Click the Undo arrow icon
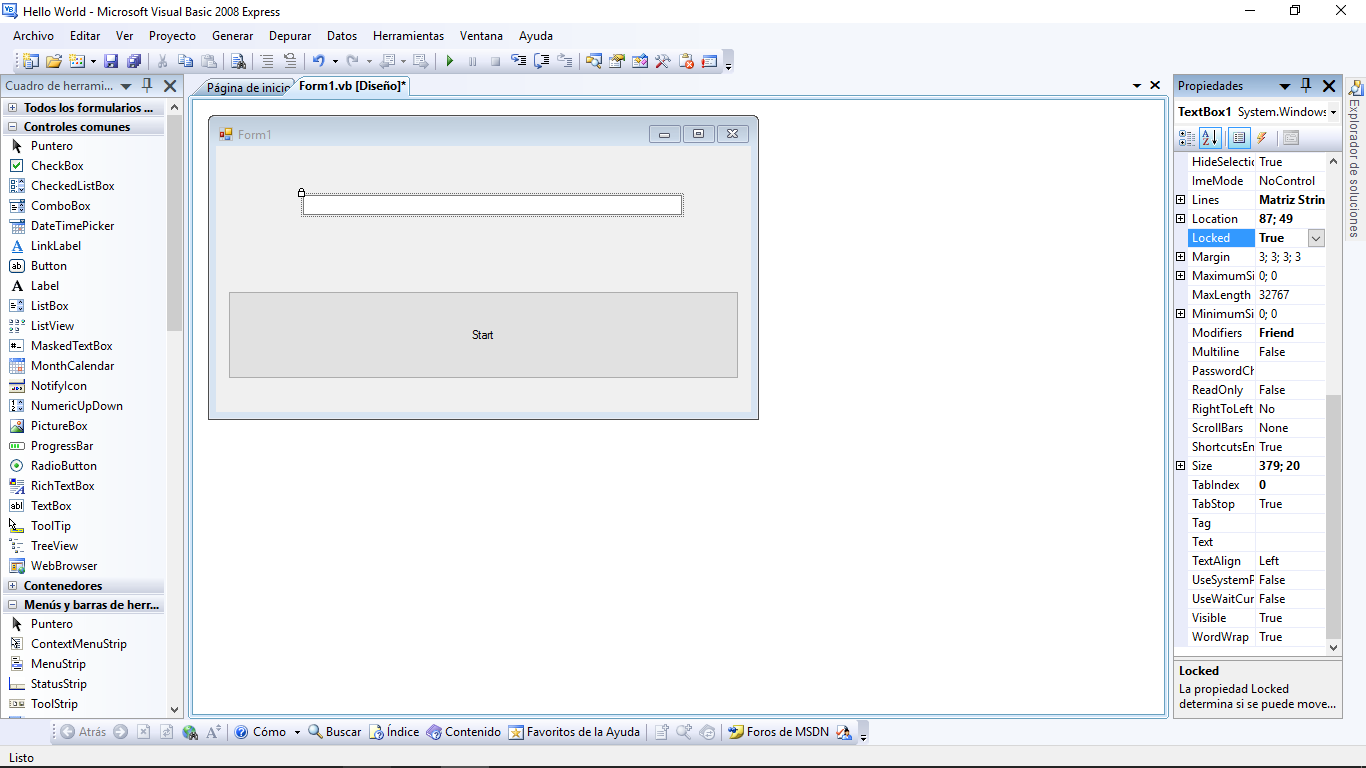Screen dimensions: 1366x768 click(x=318, y=61)
